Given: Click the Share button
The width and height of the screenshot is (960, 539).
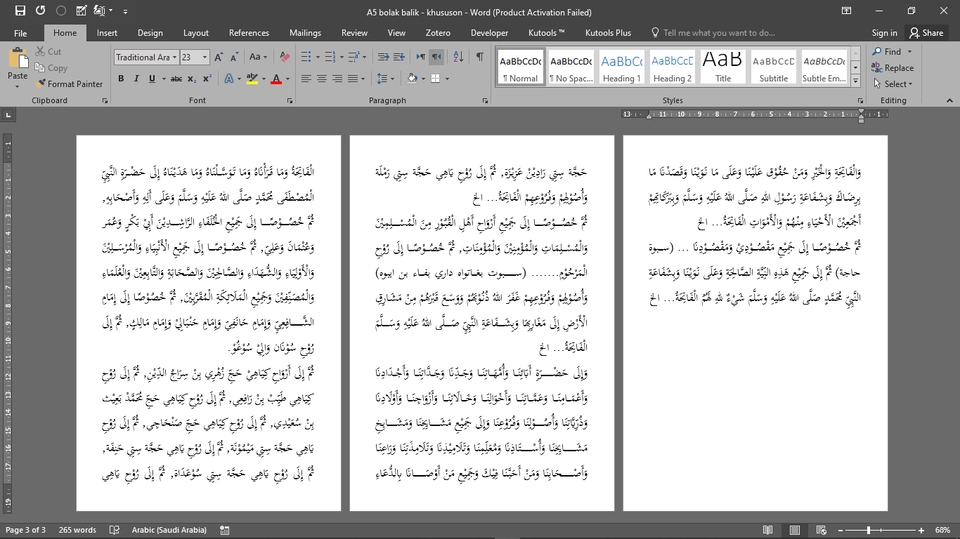Looking at the screenshot, I should click(x=925, y=32).
